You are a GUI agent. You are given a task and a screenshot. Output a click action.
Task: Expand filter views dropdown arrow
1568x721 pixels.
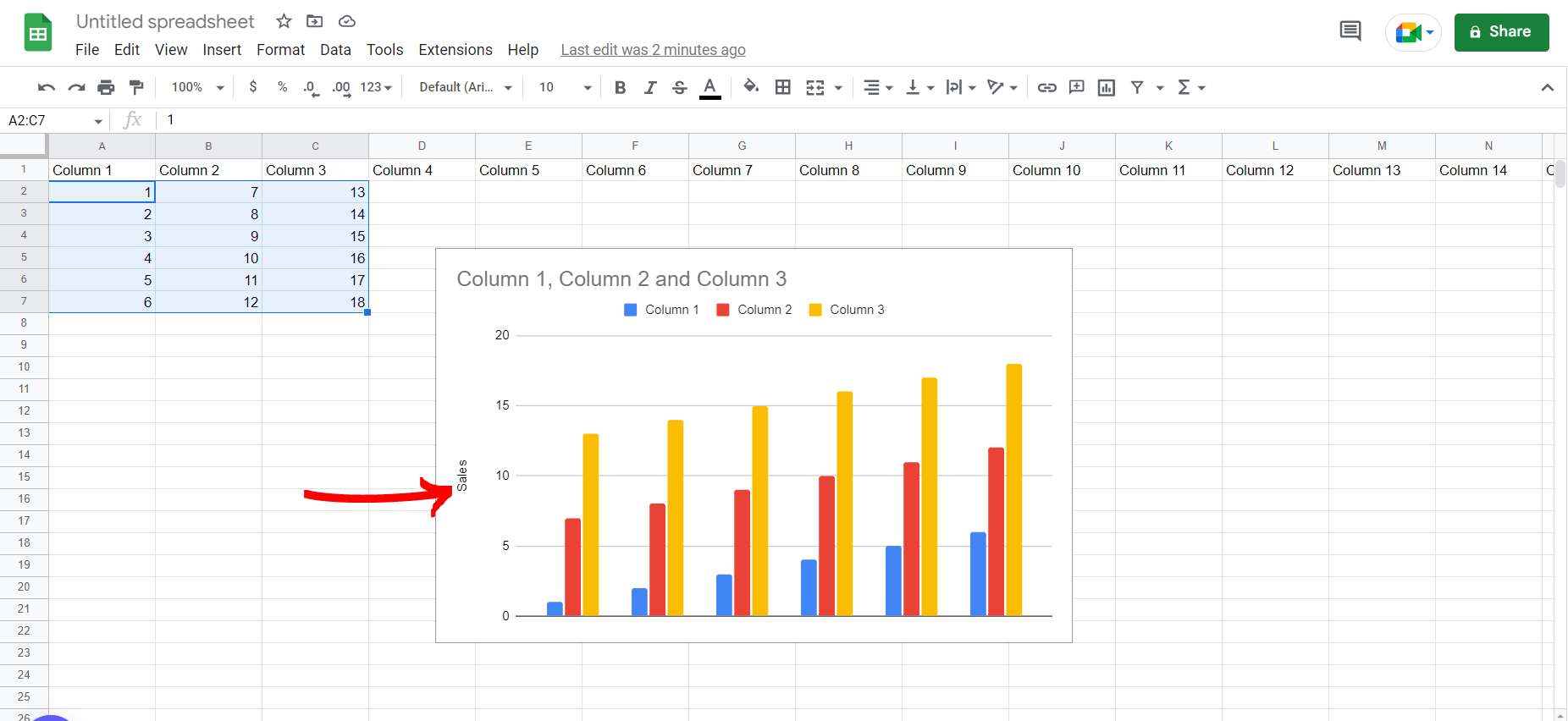tap(1160, 88)
